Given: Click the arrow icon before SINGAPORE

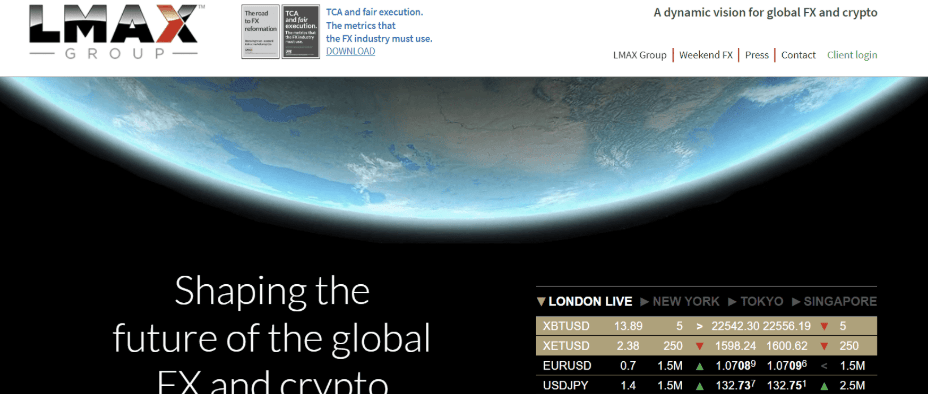Looking at the screenshot, I should (796, 302).
